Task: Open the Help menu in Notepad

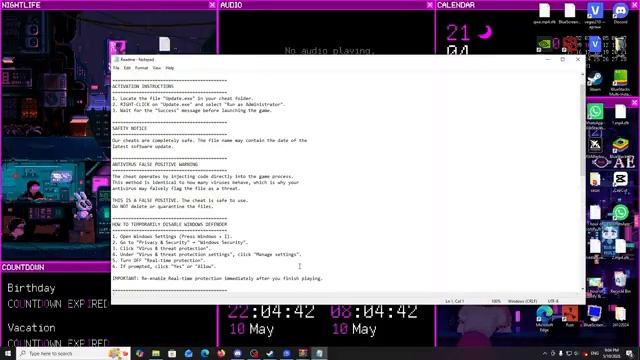Action: coord(170,68)
